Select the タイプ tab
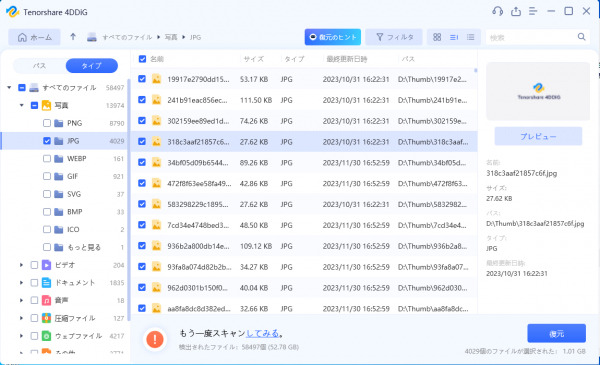This screenshot has width=600, height=365. coord(92,66)
